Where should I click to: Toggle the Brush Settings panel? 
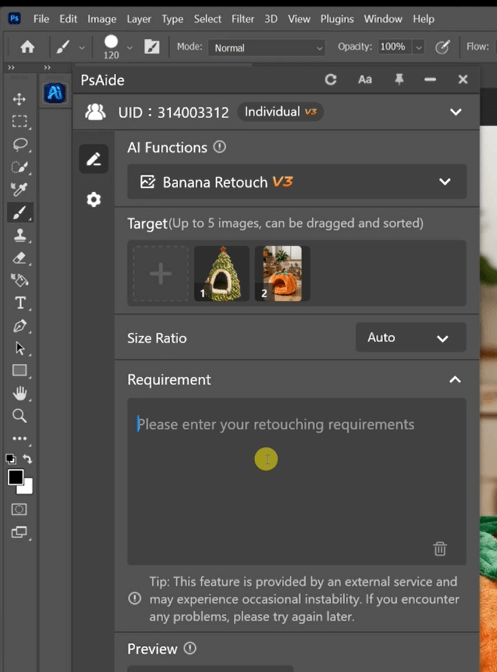point(152,47)
